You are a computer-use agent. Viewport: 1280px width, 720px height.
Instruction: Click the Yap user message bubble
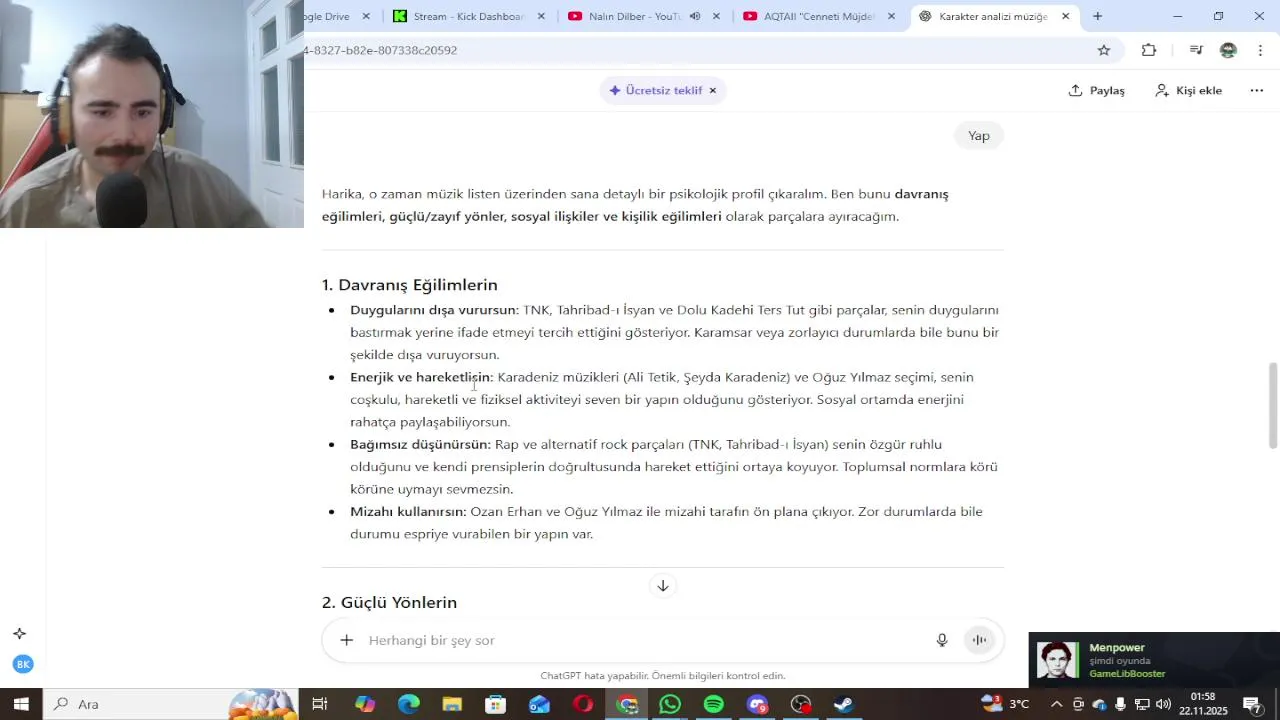coord(979,135)
